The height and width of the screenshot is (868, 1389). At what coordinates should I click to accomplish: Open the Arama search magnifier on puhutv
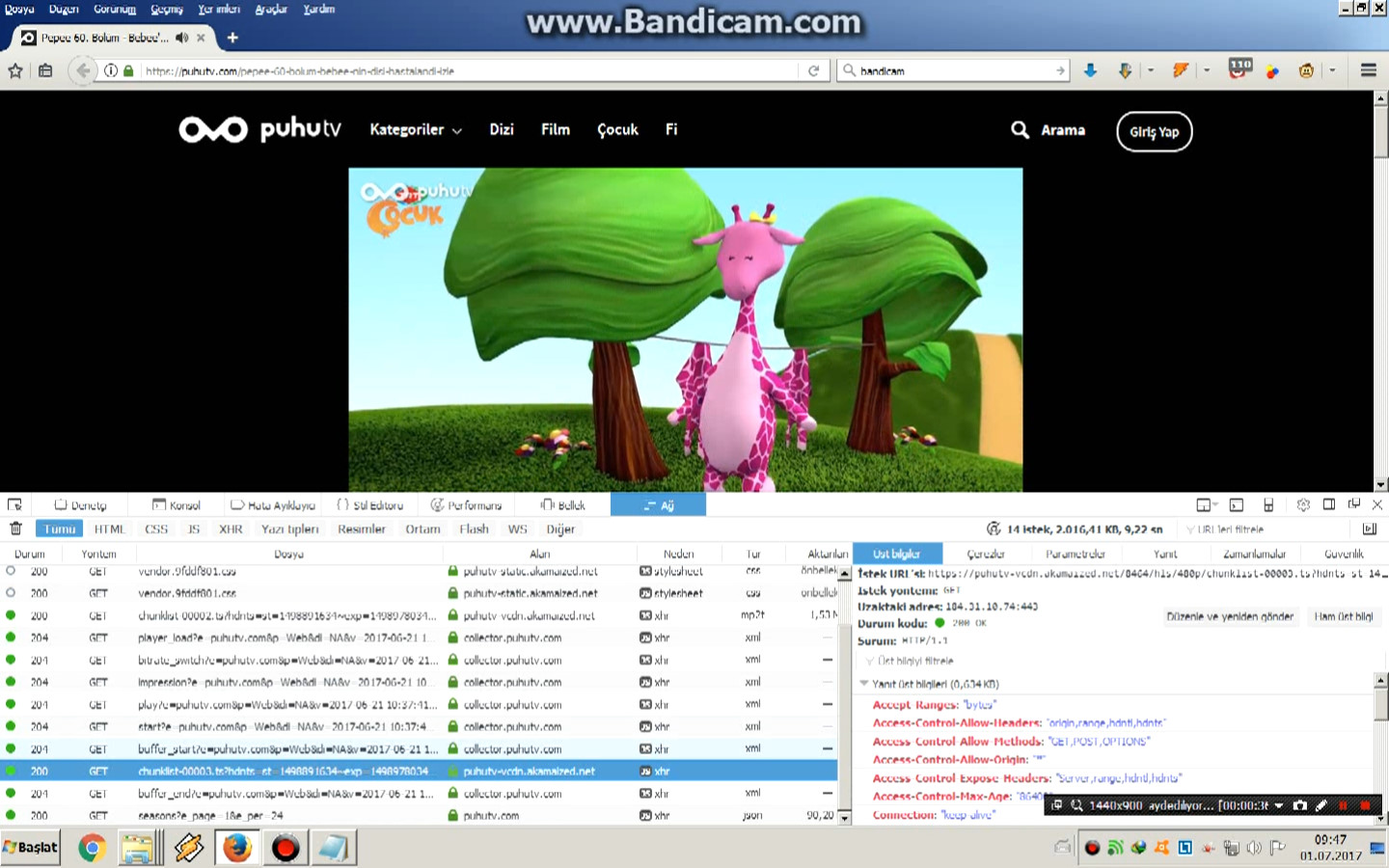[1020, 129]
